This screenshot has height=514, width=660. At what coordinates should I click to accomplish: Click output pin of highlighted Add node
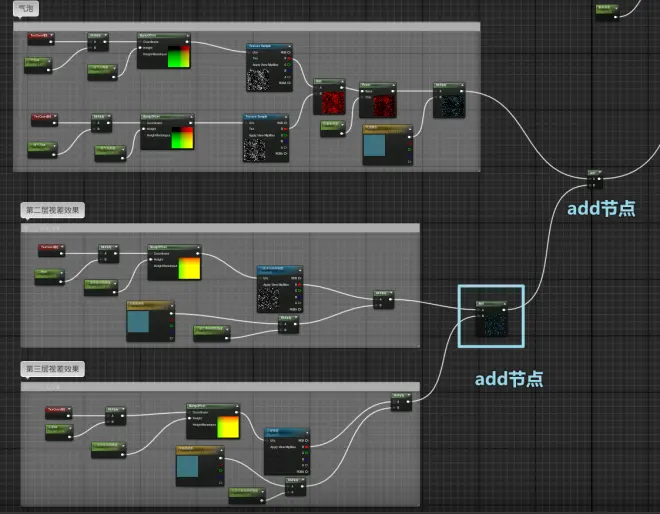504,310
